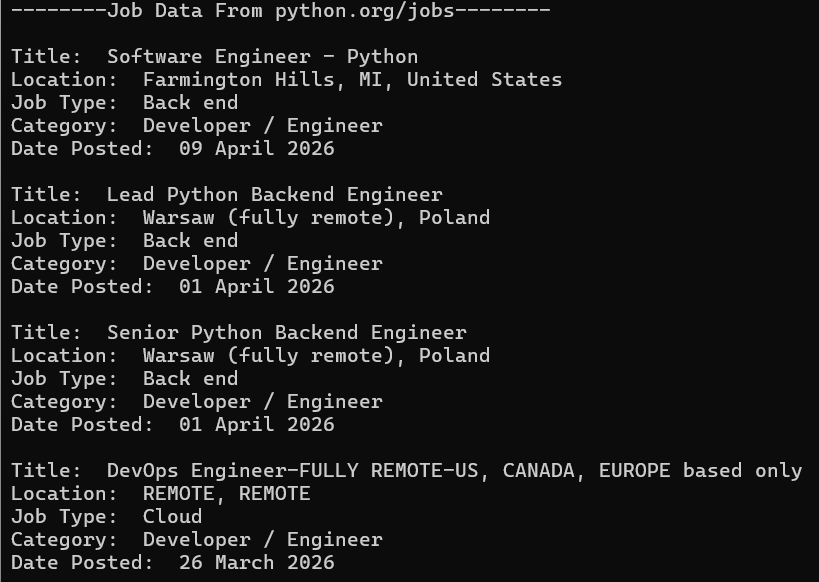Click '01 April 2026' under Lead Python Backend Engineer

coord(256,287)
